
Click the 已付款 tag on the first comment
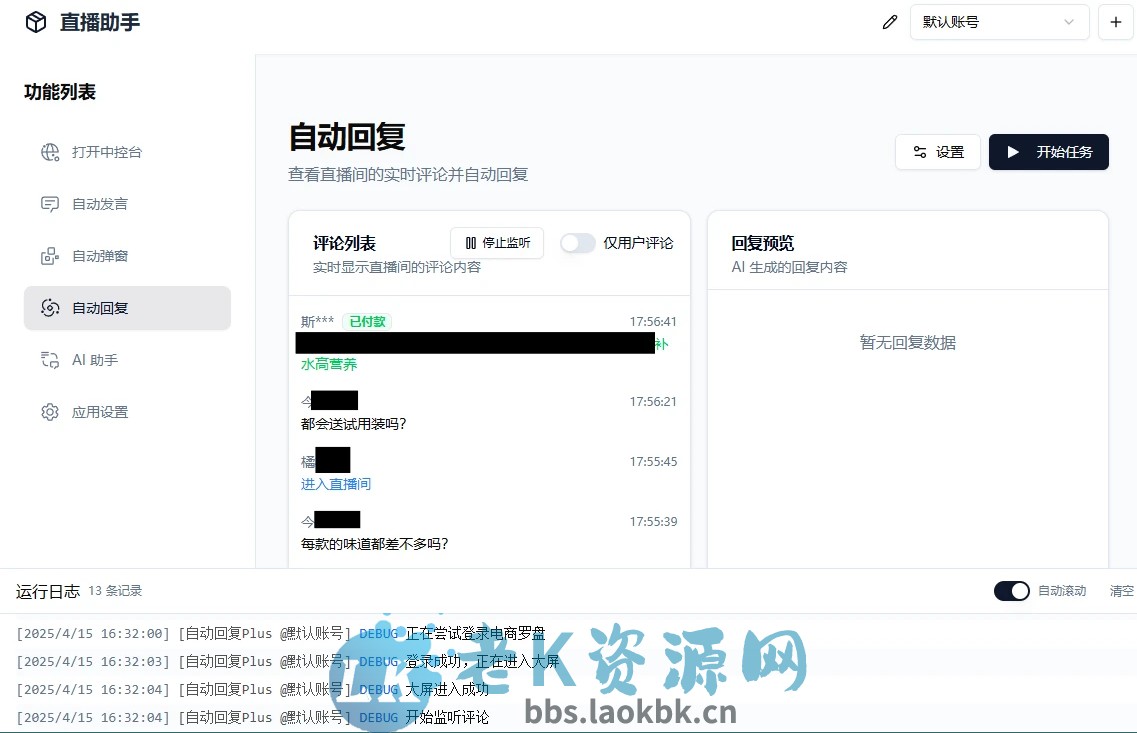[367, 321]
